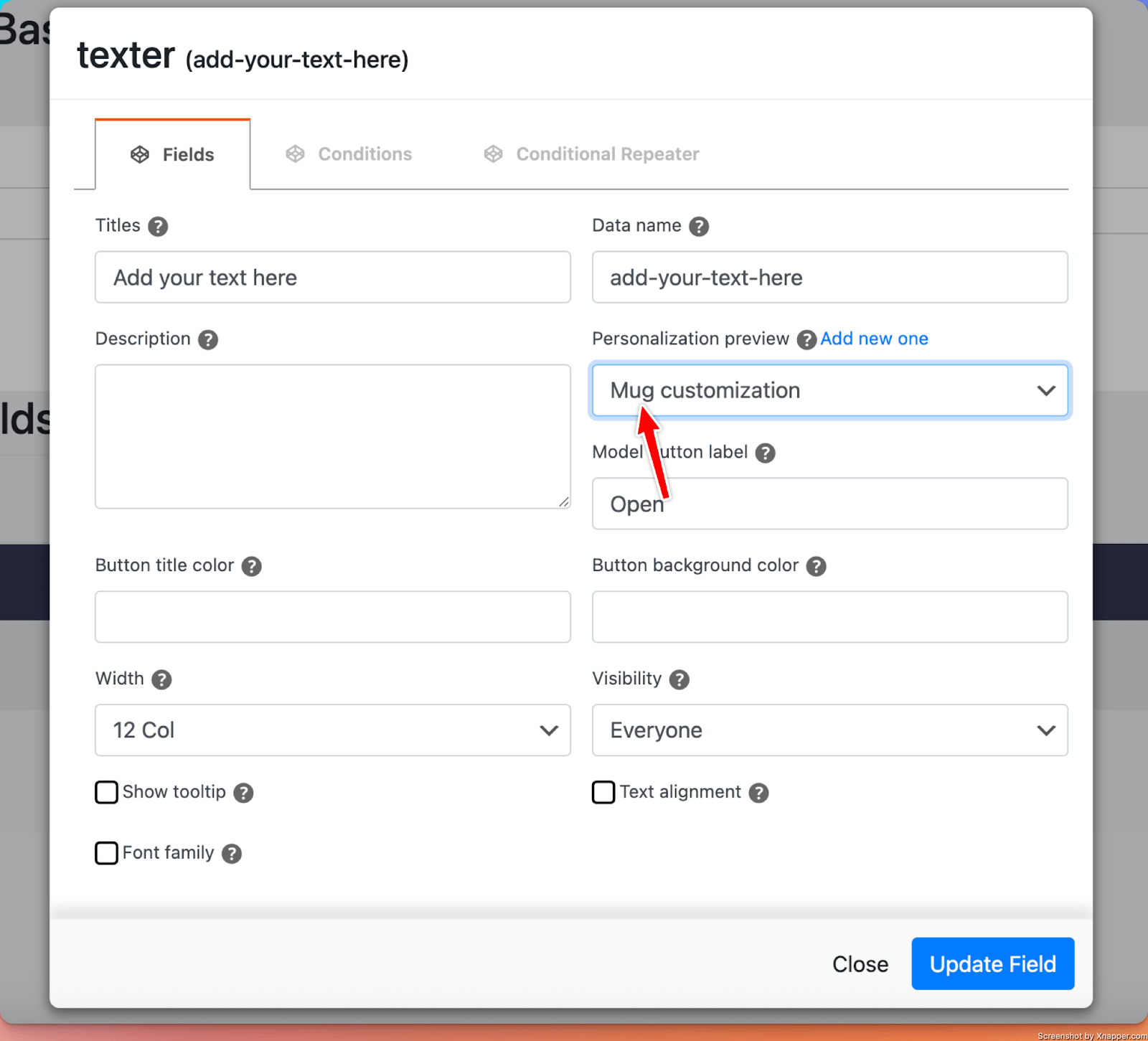Click the Data name help icon

pos(698,227)
